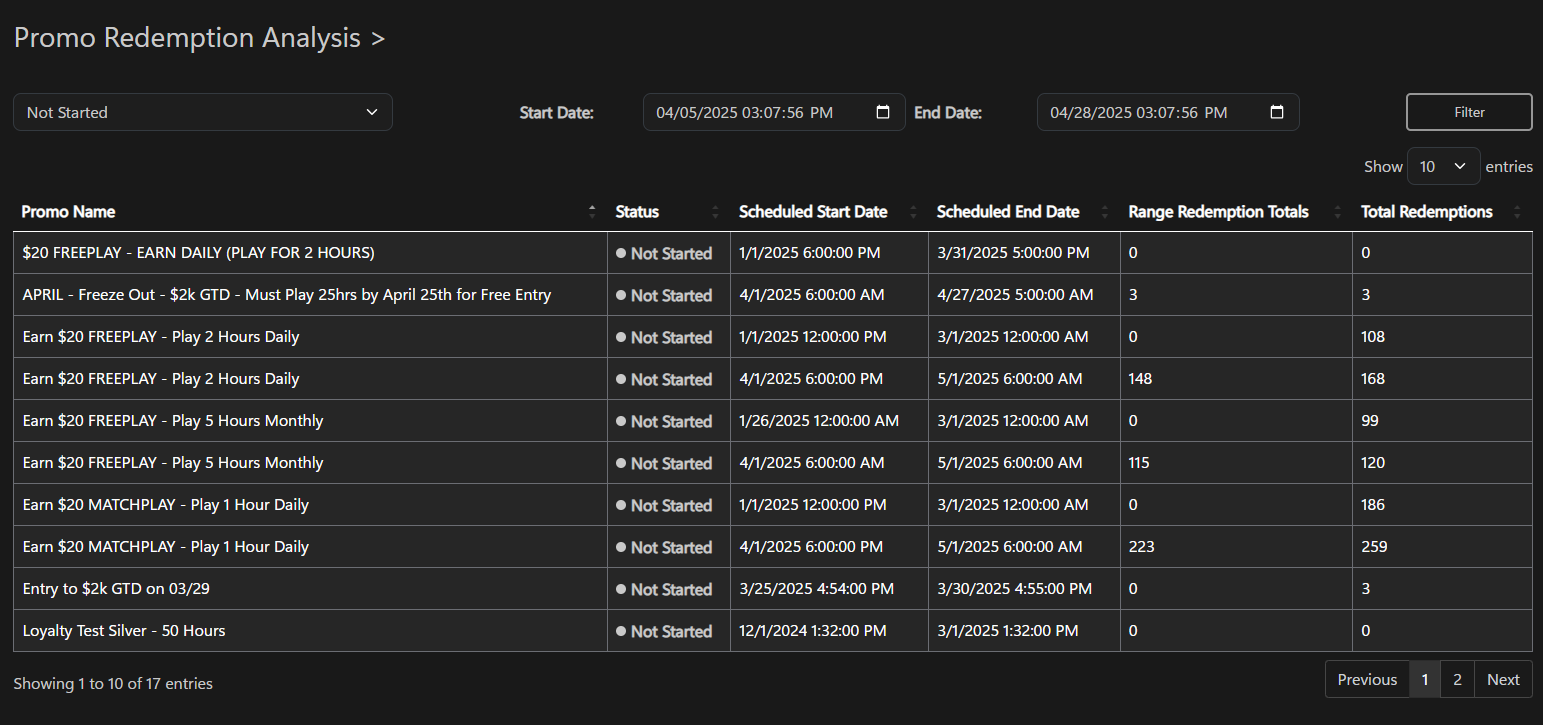This screenshot has width=1543, height=725.
Task: Select the APRIL Freeze Out $2k GTD row
Action: point(287,295)
